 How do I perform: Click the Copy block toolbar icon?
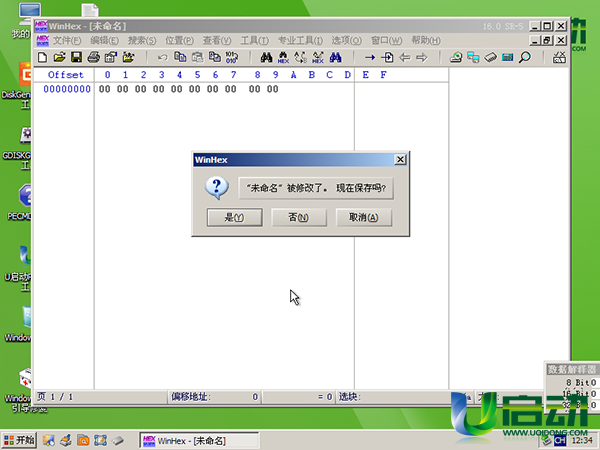click(x=180, y=57)
